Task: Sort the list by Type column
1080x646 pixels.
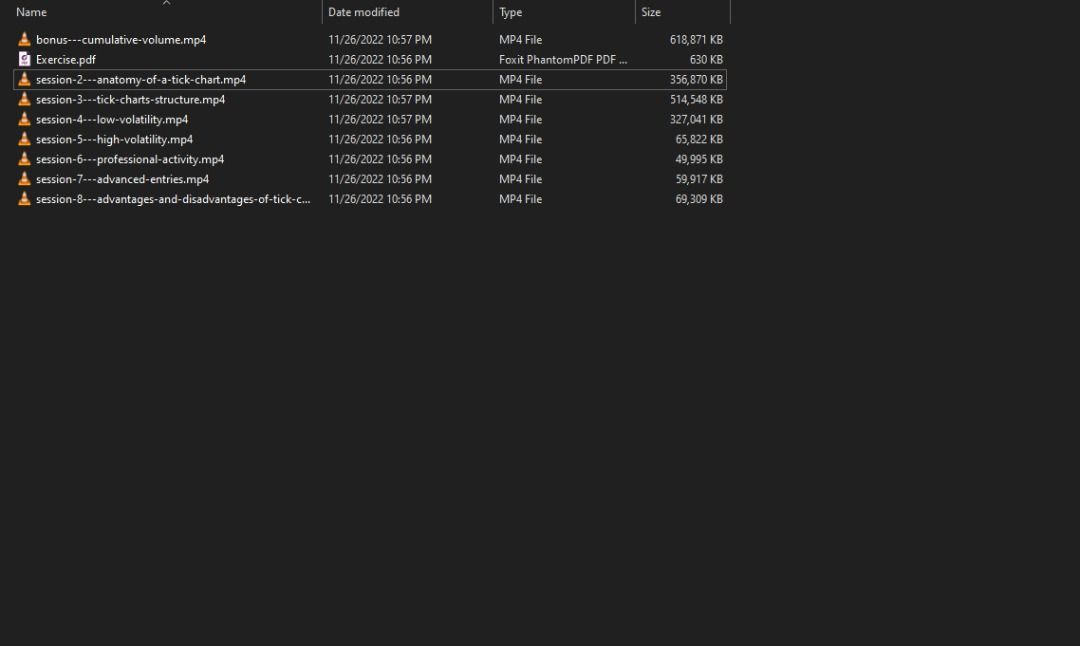Action: pos(511,13)
